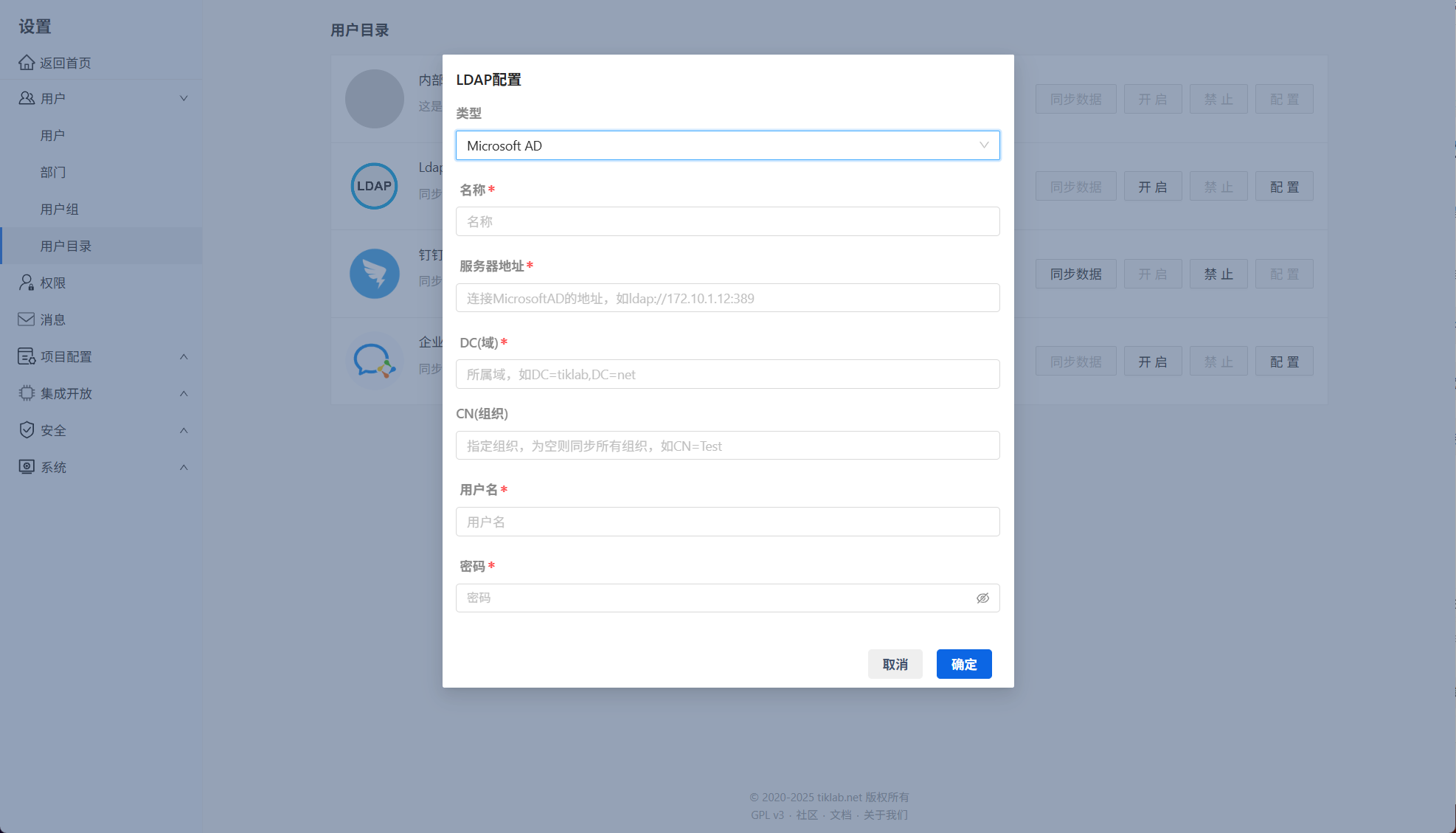Disable the Ldap directory via 禁止 button
The height and width of the screenshot is (833, 1456).
(1218, 186)
